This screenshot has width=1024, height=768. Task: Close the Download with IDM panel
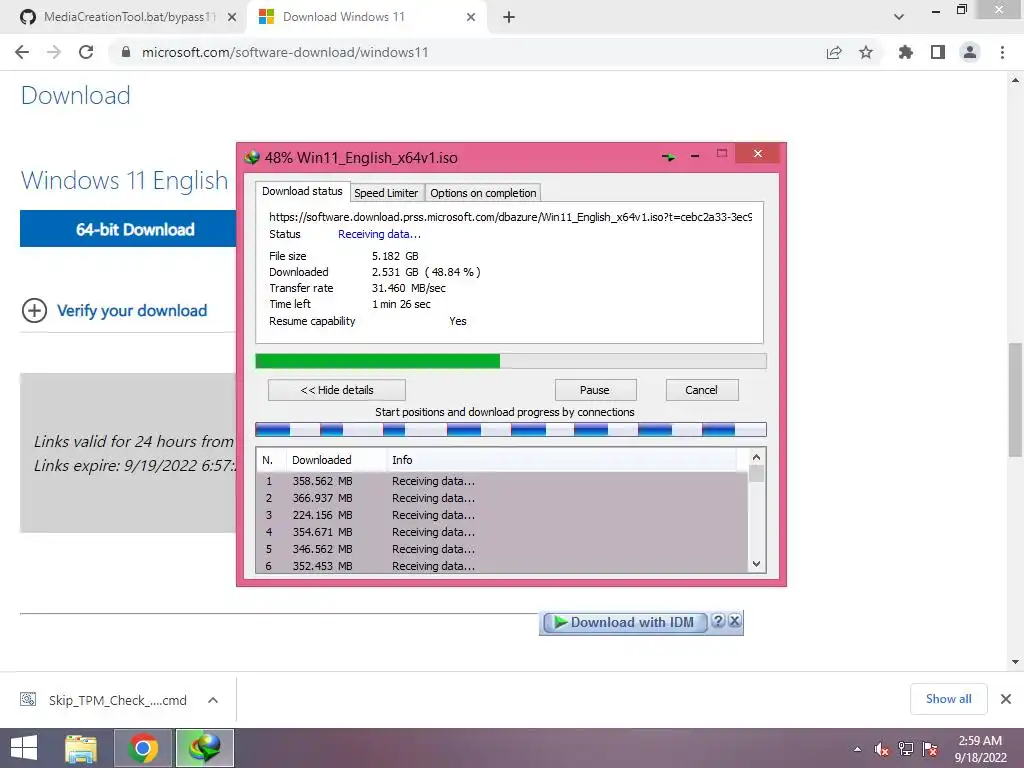735,620
